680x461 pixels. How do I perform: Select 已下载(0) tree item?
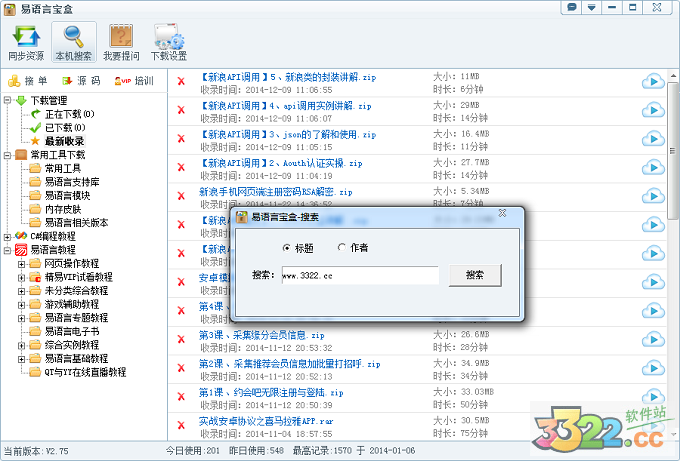click(x=65, y=128)
